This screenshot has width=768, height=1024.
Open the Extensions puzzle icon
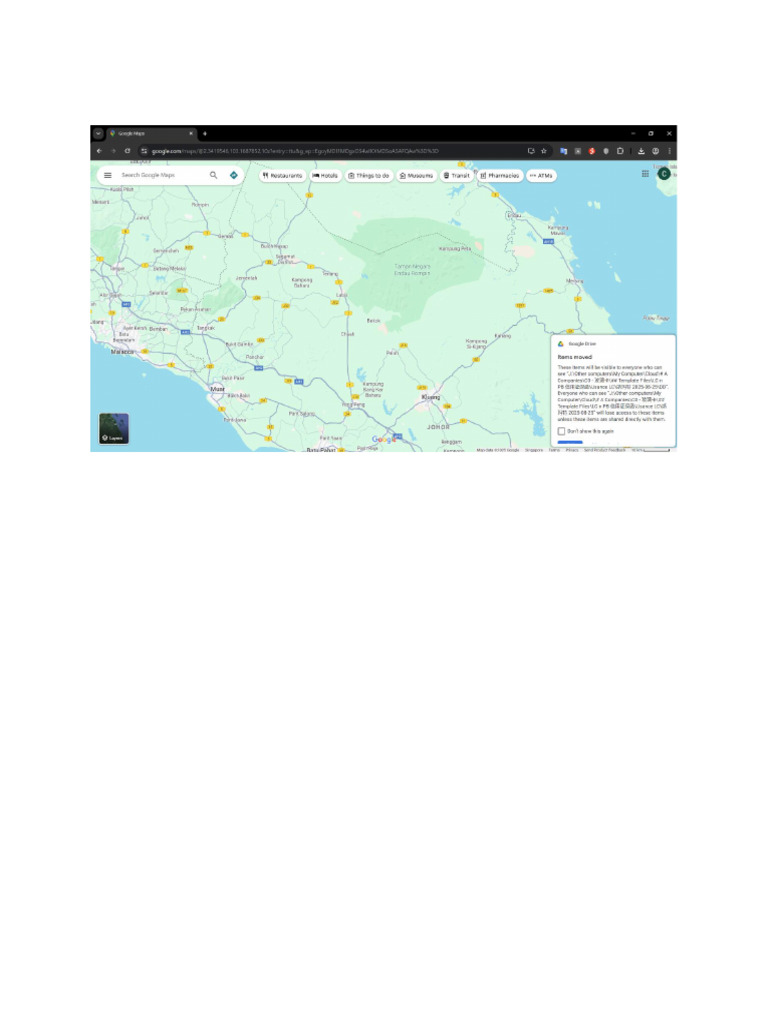pyautogui.click(x=620, y=151)
